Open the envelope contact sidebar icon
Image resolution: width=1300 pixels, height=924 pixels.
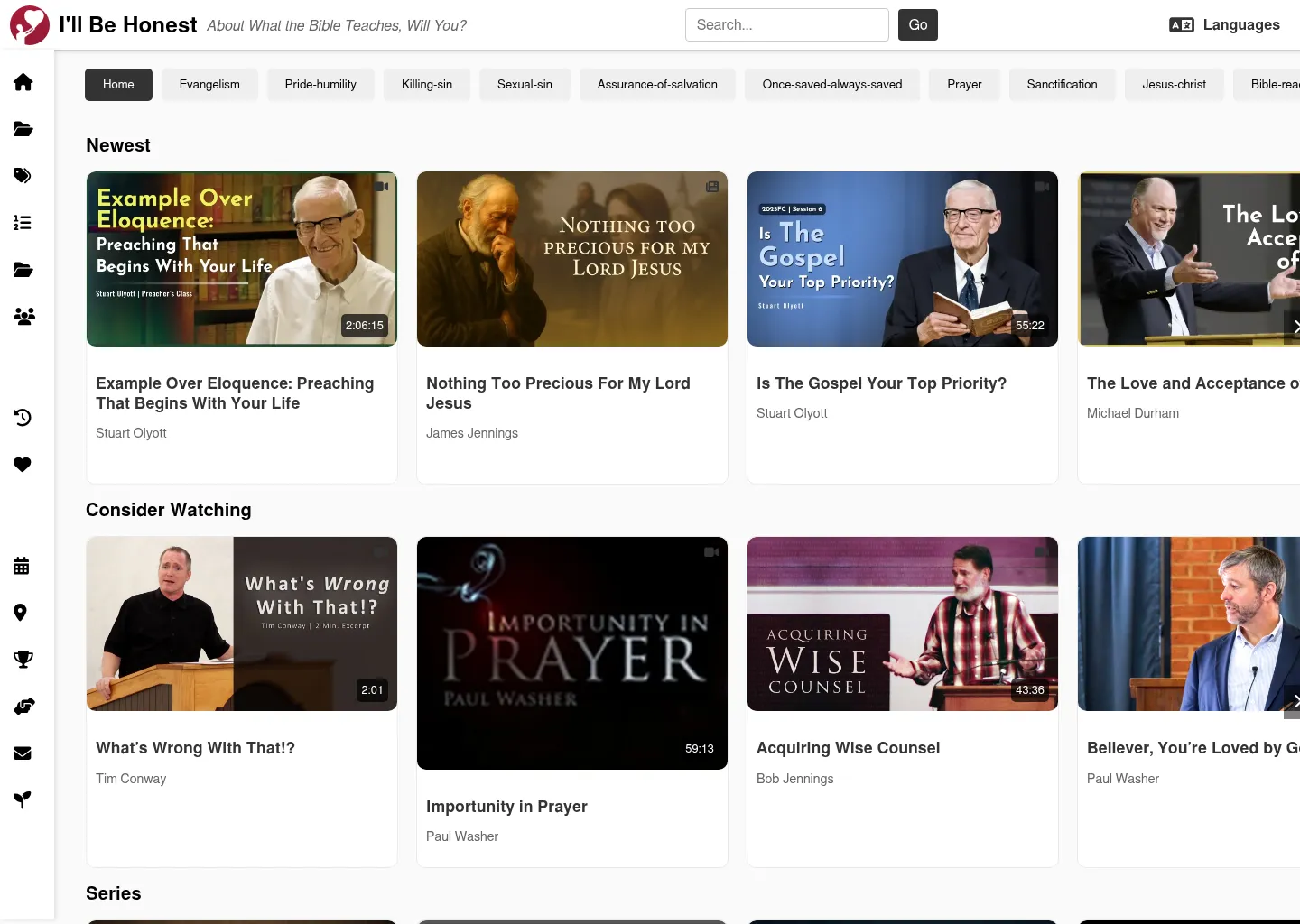pos(23,753)
